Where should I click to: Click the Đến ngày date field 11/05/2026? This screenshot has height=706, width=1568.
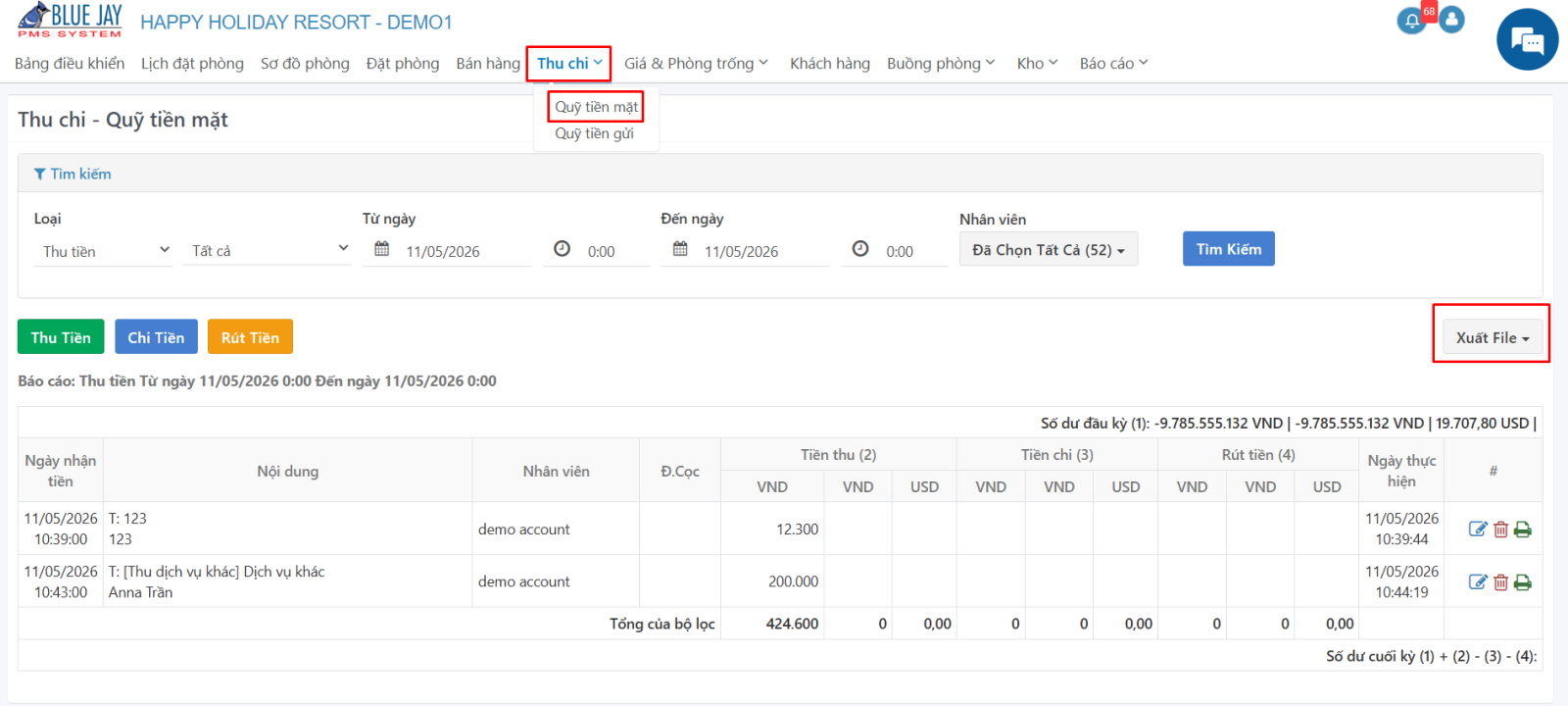764,252
